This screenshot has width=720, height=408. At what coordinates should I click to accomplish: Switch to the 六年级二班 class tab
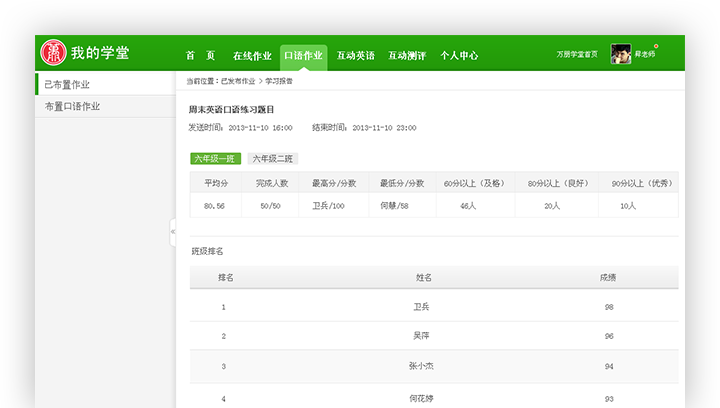click(x=273, y=158)
